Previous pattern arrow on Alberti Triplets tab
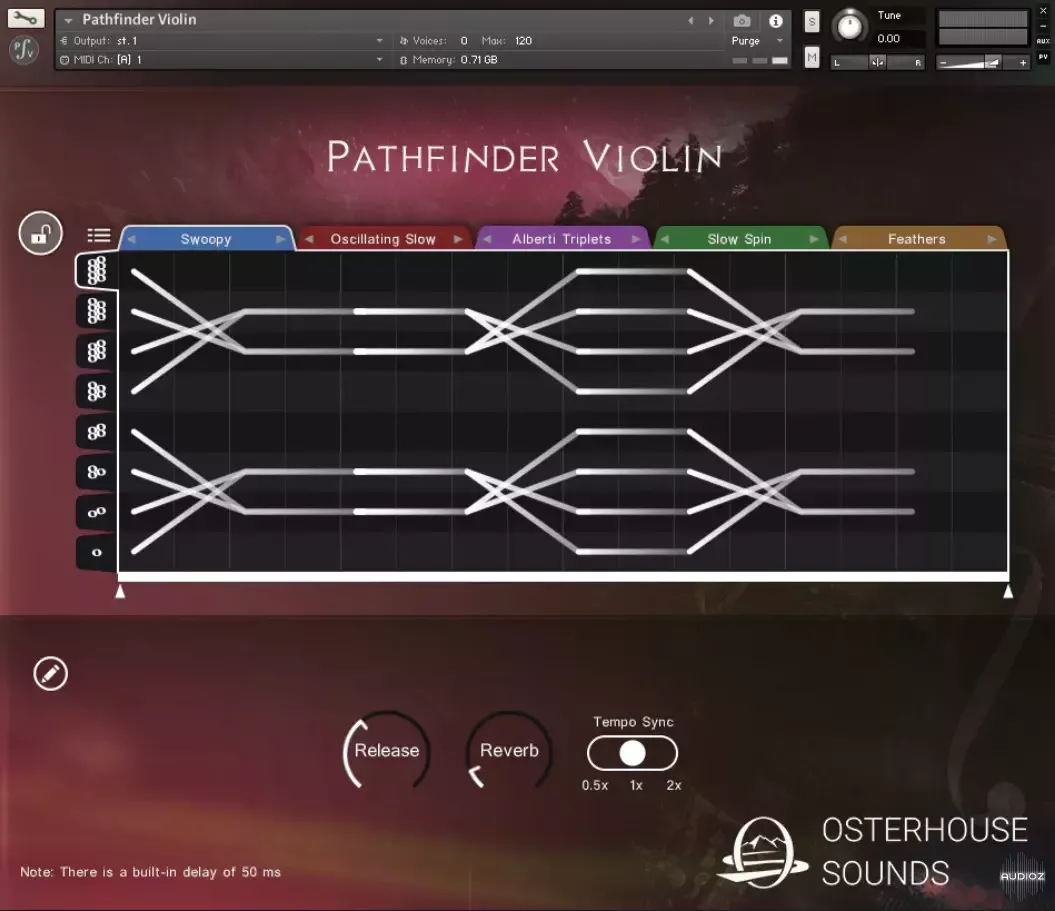Screen dimensions: 1055x911 point(487,240)
